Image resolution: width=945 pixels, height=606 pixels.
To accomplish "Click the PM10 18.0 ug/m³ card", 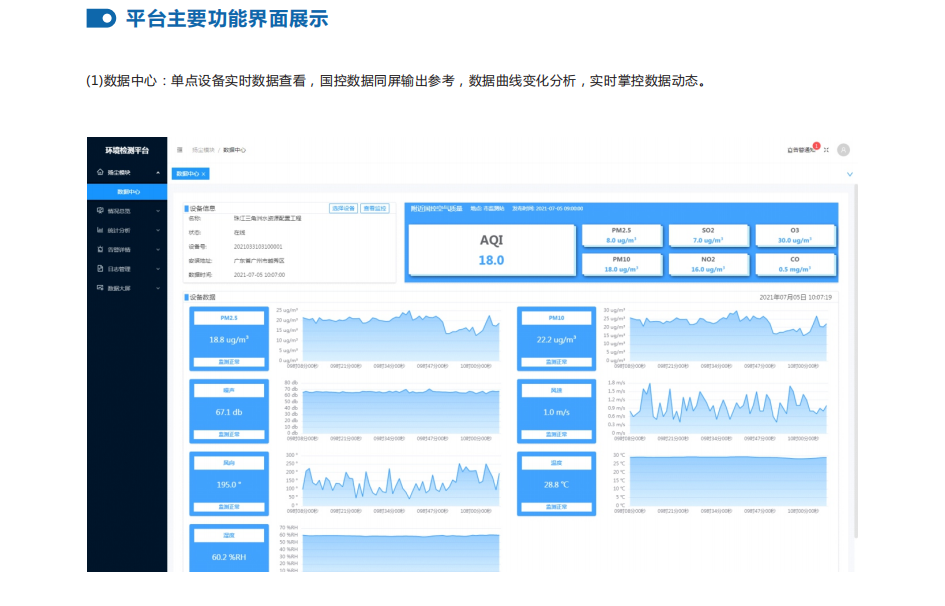I will (x=622, y=264).
